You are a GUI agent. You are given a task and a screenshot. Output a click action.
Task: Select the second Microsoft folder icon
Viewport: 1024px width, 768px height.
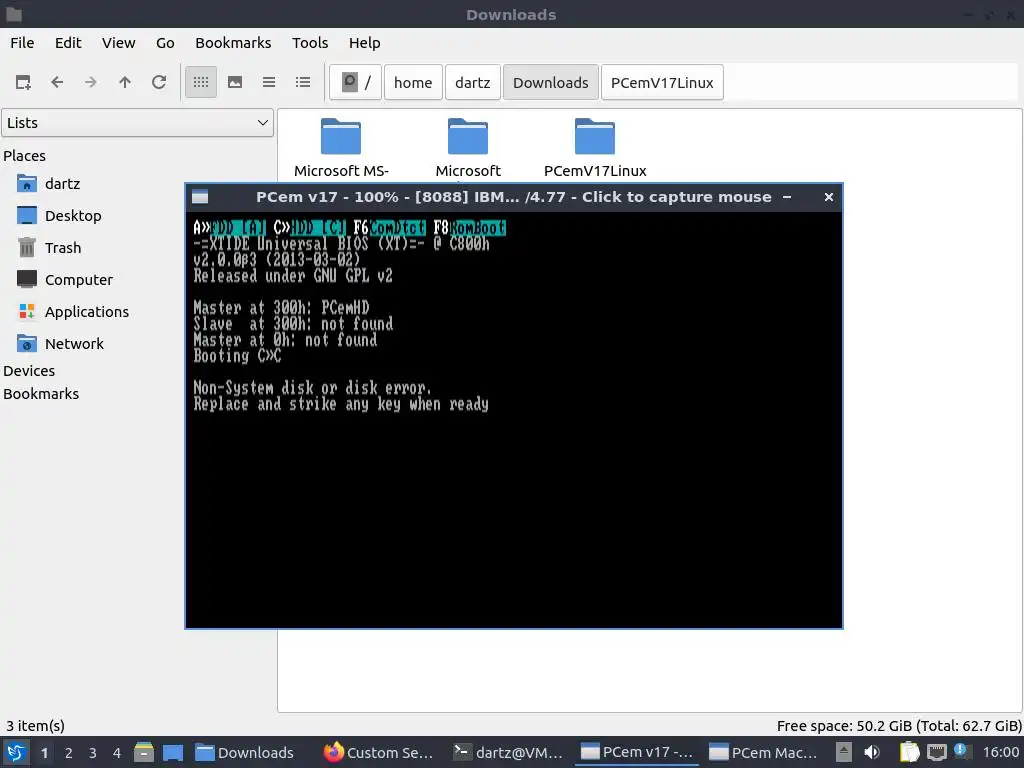(468, 136)
